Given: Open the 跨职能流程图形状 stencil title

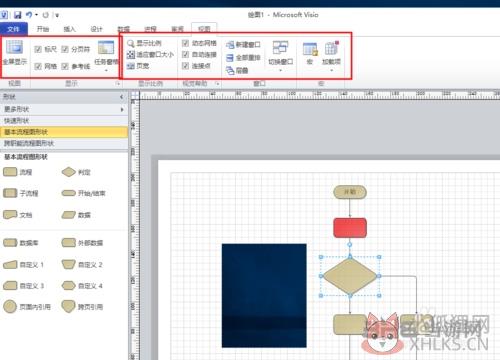Looking at the screenshot, I should (x=64, y=143).
